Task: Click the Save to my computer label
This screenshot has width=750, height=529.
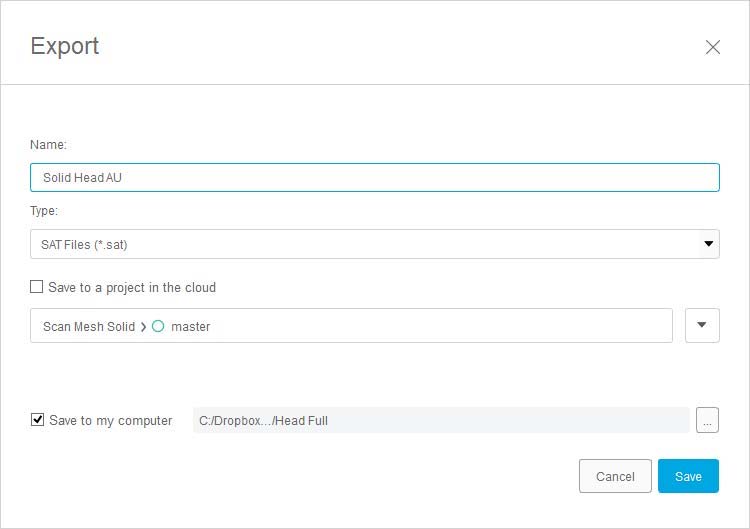Action: tap(110, 420)
